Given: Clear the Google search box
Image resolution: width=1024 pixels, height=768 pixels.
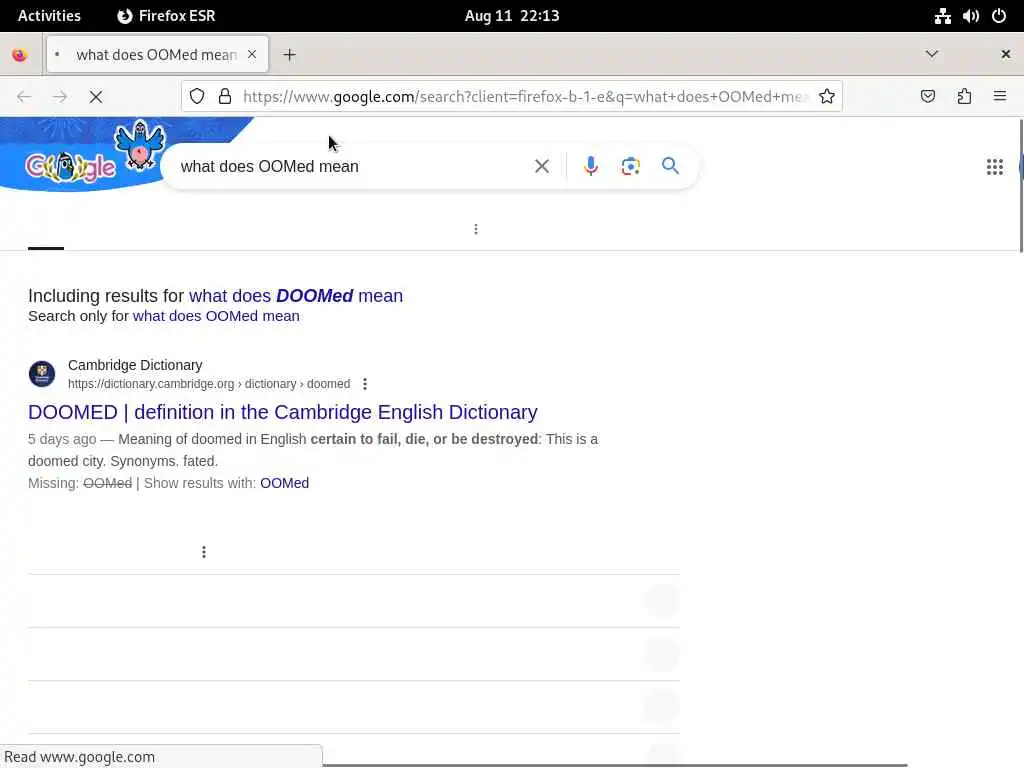Looking at the screenshot, I should pos(541,167).
